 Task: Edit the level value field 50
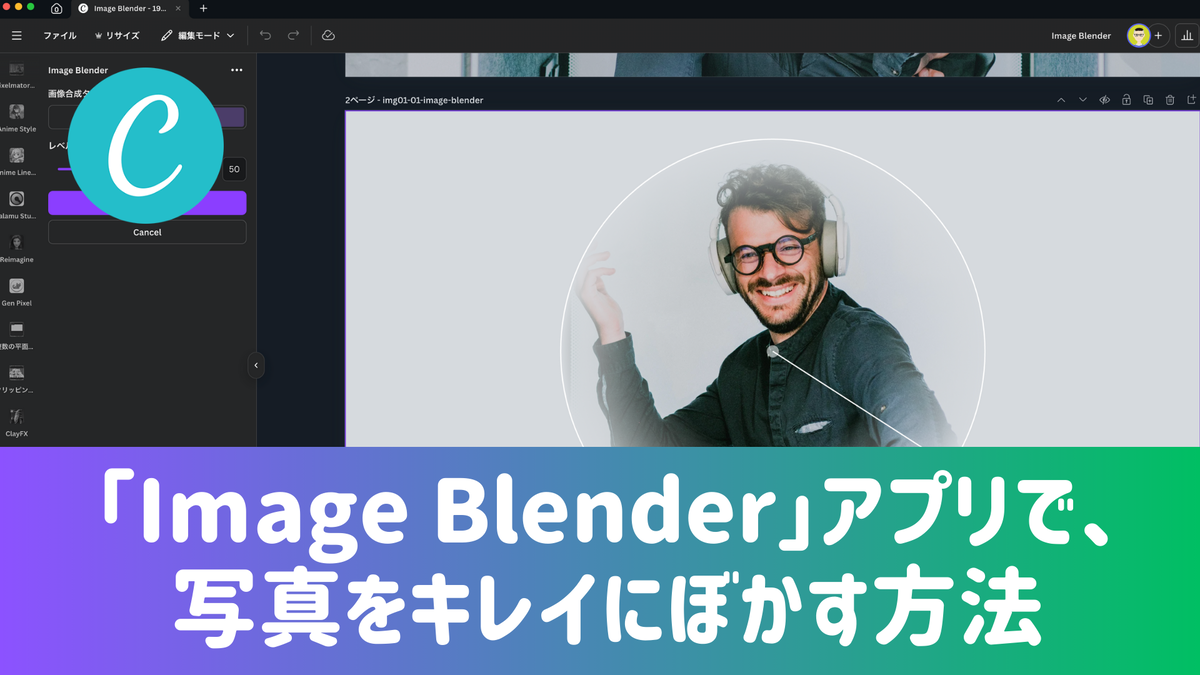[x=234, y=169]
